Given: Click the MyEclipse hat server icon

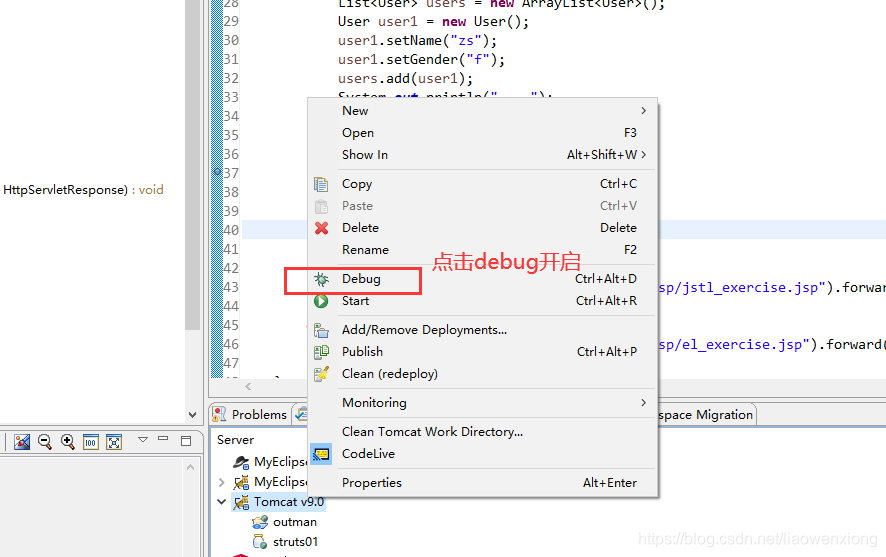Looking at the screenshot, I should 241,462.
